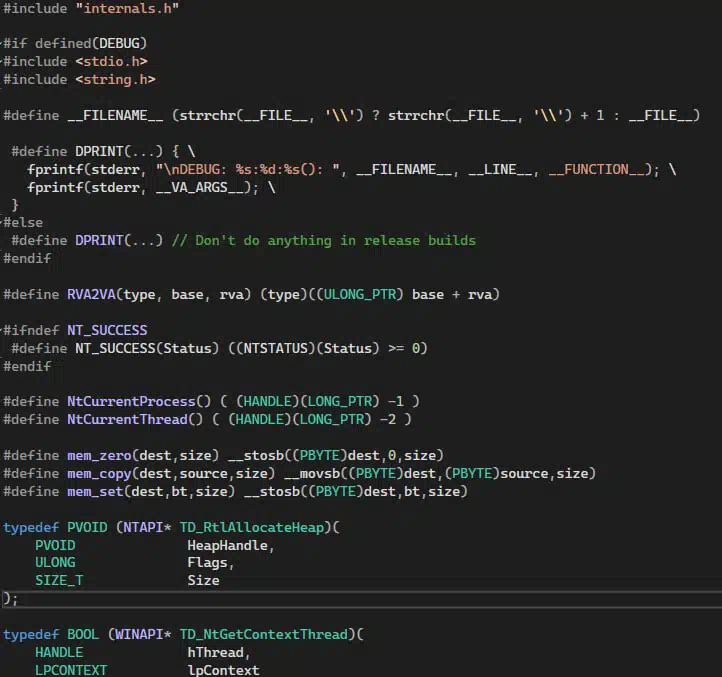Click the "\nDEBUG: %s:%d:%s(): " format string
The height and width of the screenshot is (677, 722).
click(x=248, y=169)
